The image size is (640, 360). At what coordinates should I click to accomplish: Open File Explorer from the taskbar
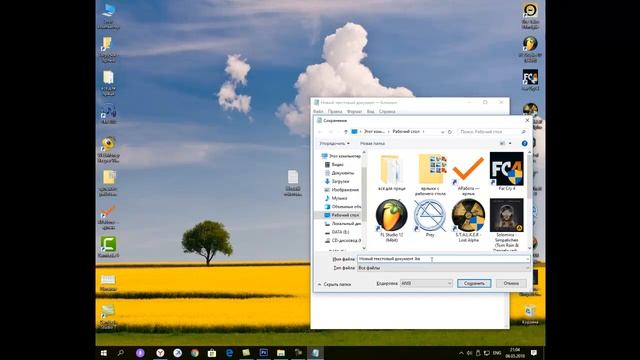(281, 353)
